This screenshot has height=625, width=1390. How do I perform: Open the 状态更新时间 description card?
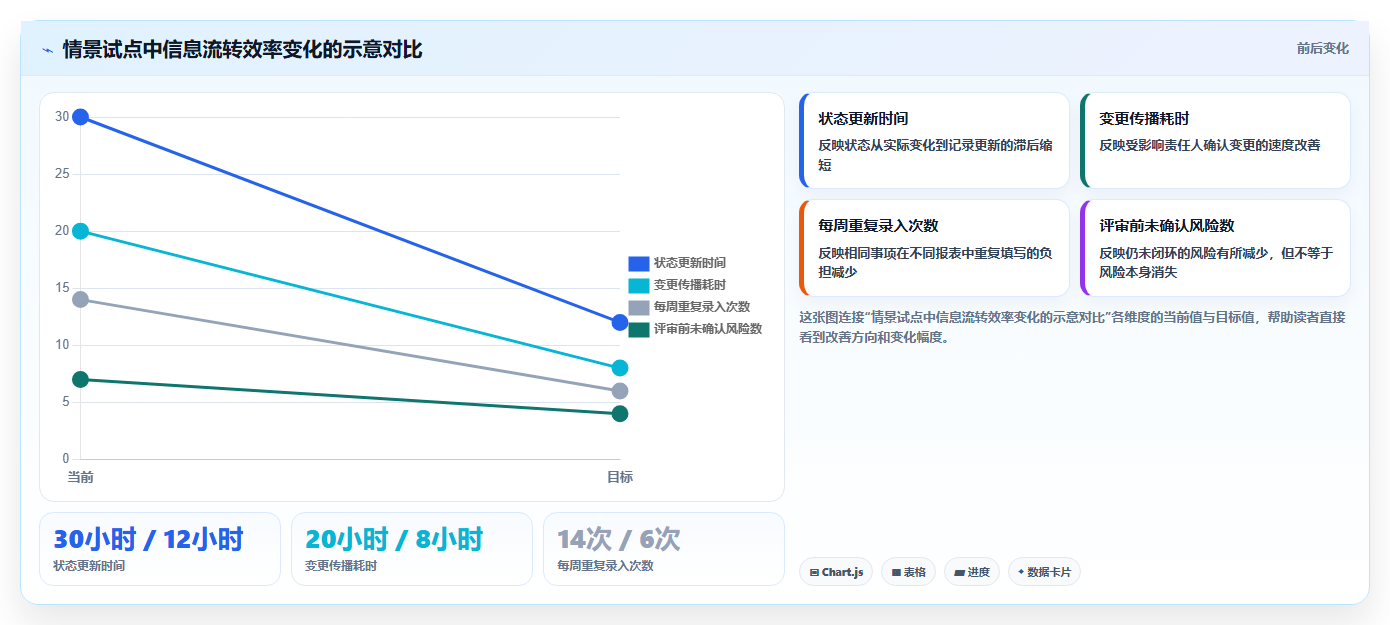[934, 140]
